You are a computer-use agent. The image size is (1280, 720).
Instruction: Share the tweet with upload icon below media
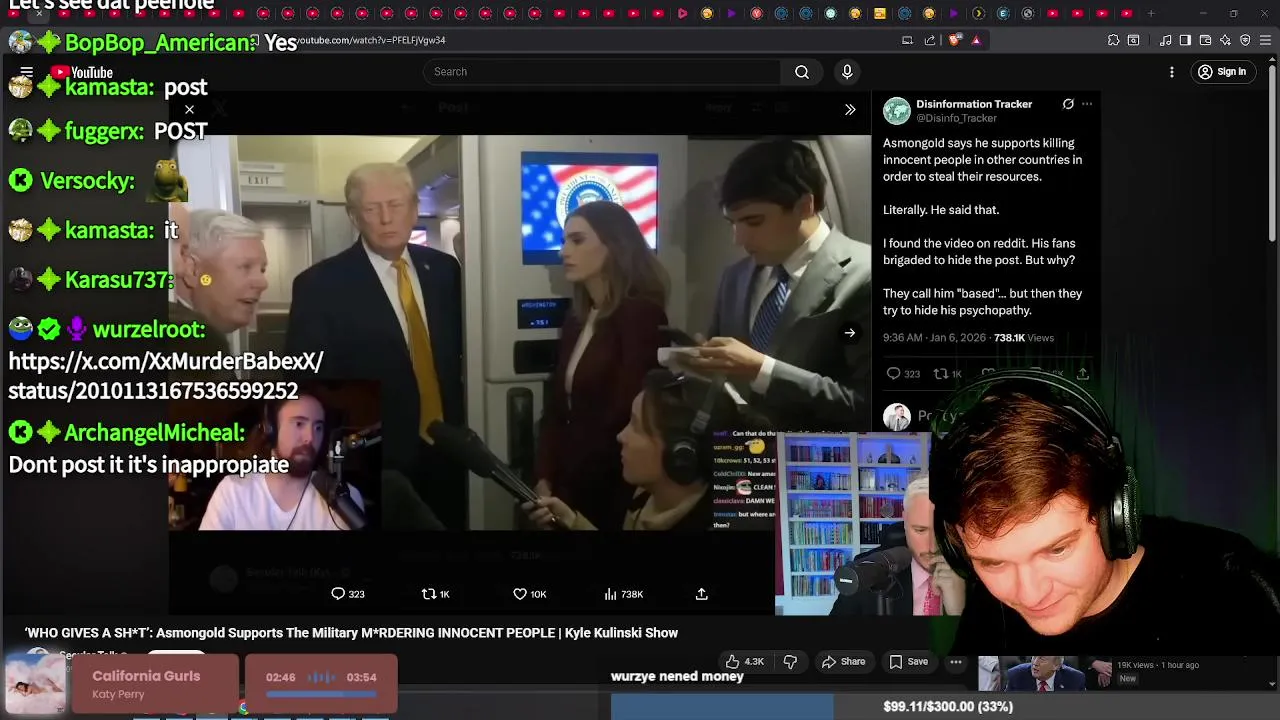pos(702,594)
